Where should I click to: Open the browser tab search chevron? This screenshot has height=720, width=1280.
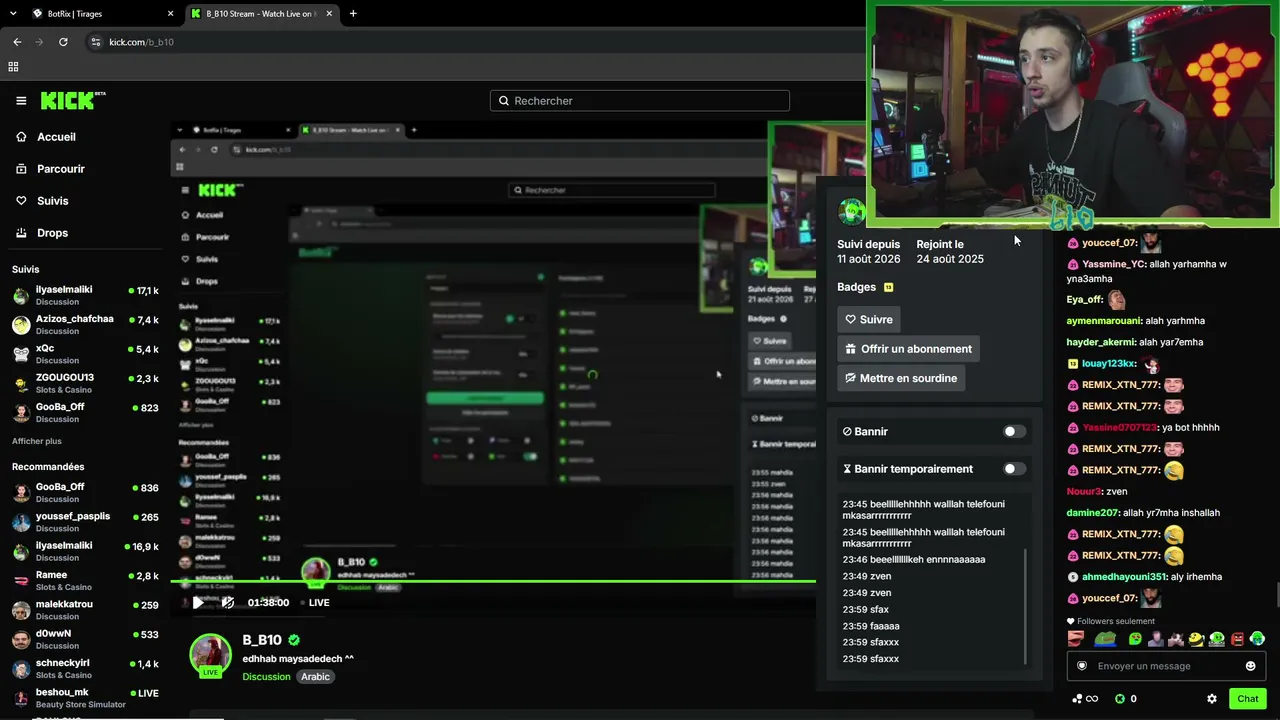pyautogui.click(x=13, y=14)
